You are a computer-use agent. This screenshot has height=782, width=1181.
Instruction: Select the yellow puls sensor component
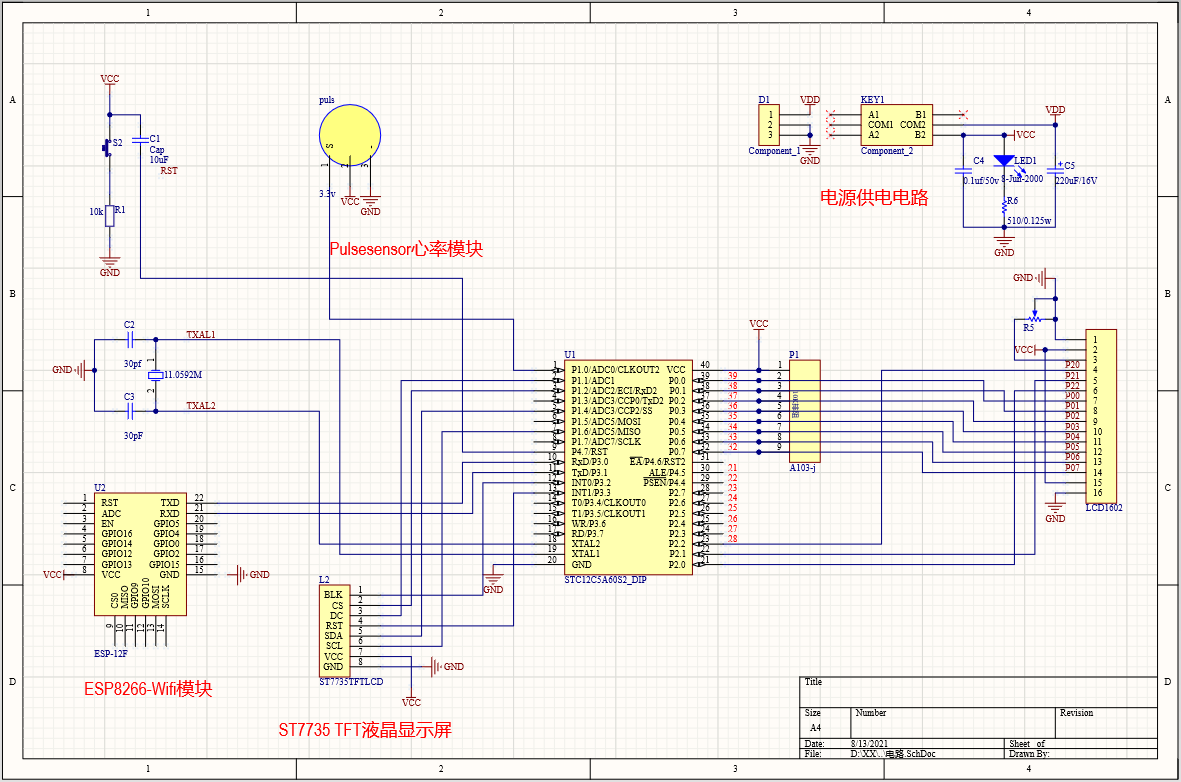coord(349,136)
